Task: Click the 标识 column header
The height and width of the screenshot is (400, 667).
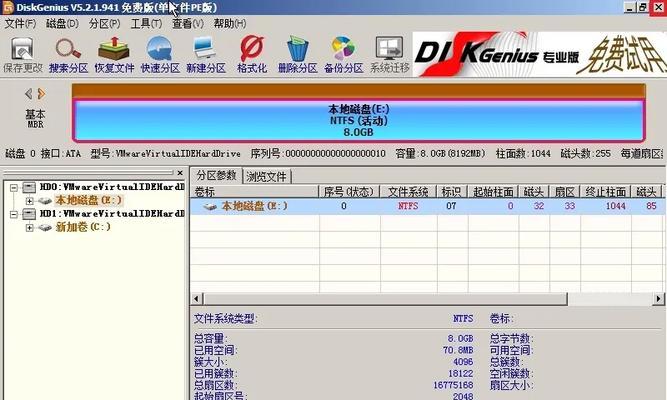Action: click(452, 192)
